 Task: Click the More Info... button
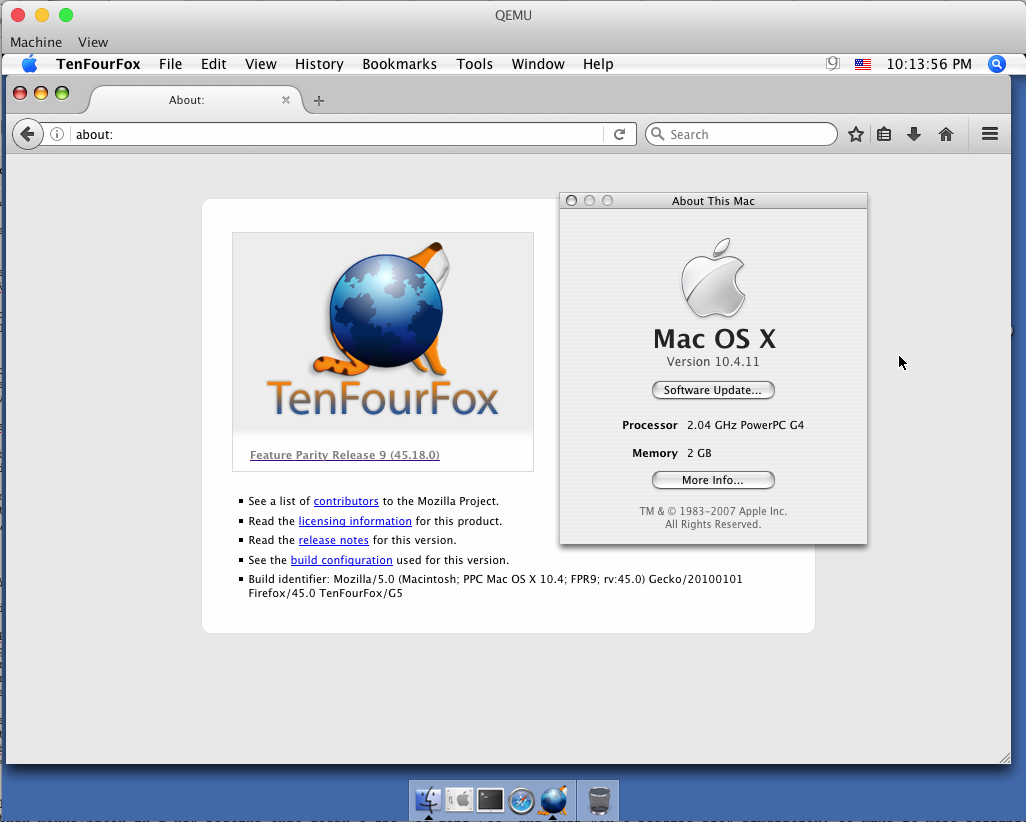click(x=713, y=480)
